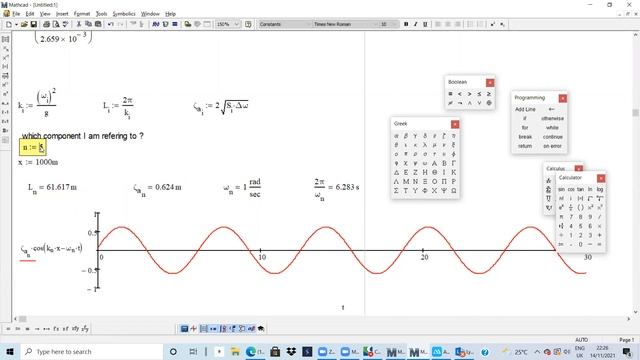
Task: Print the worksheet with the printer icon
Action: pyautogui.click(x=47, y=24)
